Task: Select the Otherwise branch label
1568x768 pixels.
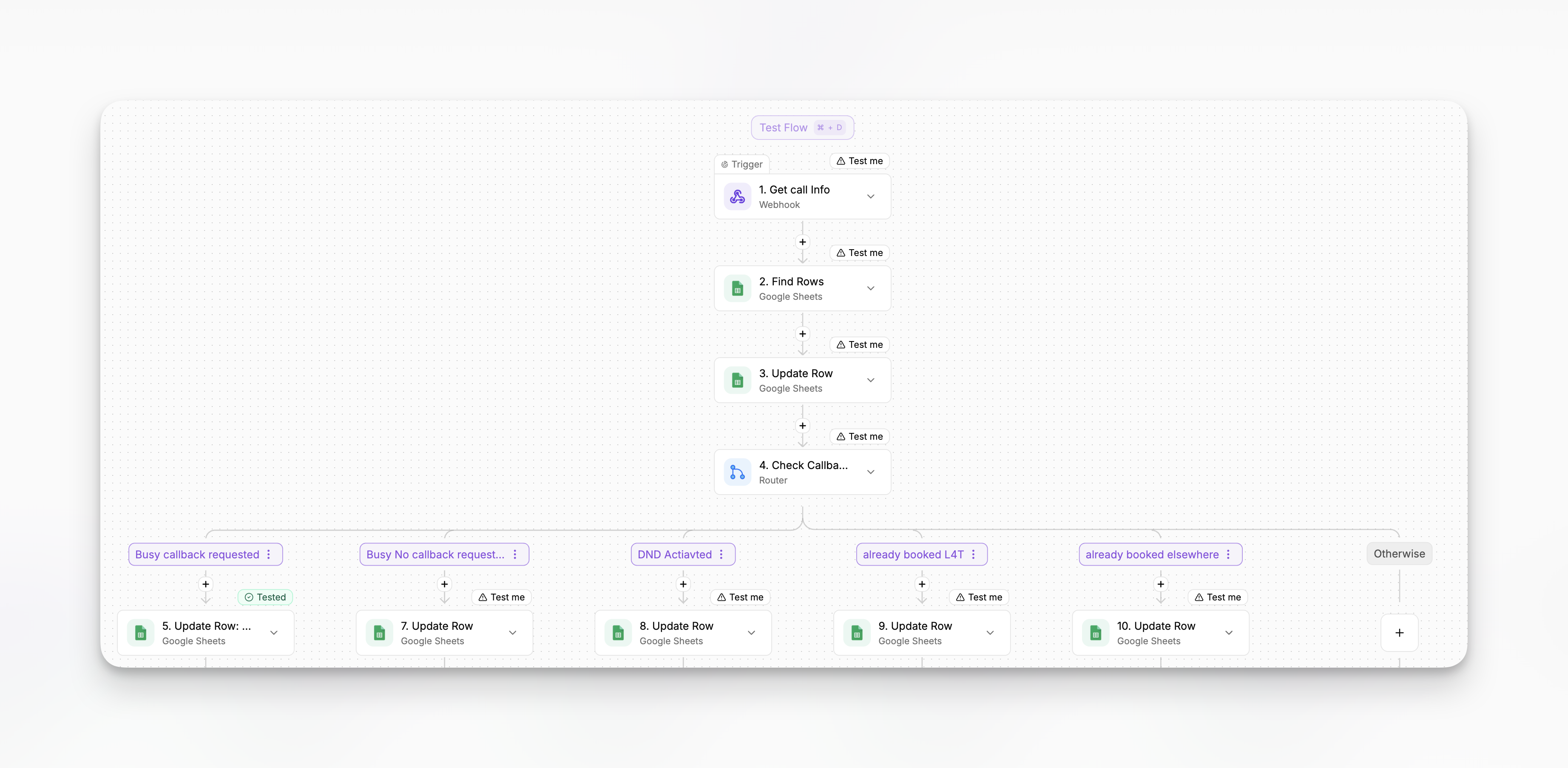Action: pyautogui.click(x=1399, y=554)
